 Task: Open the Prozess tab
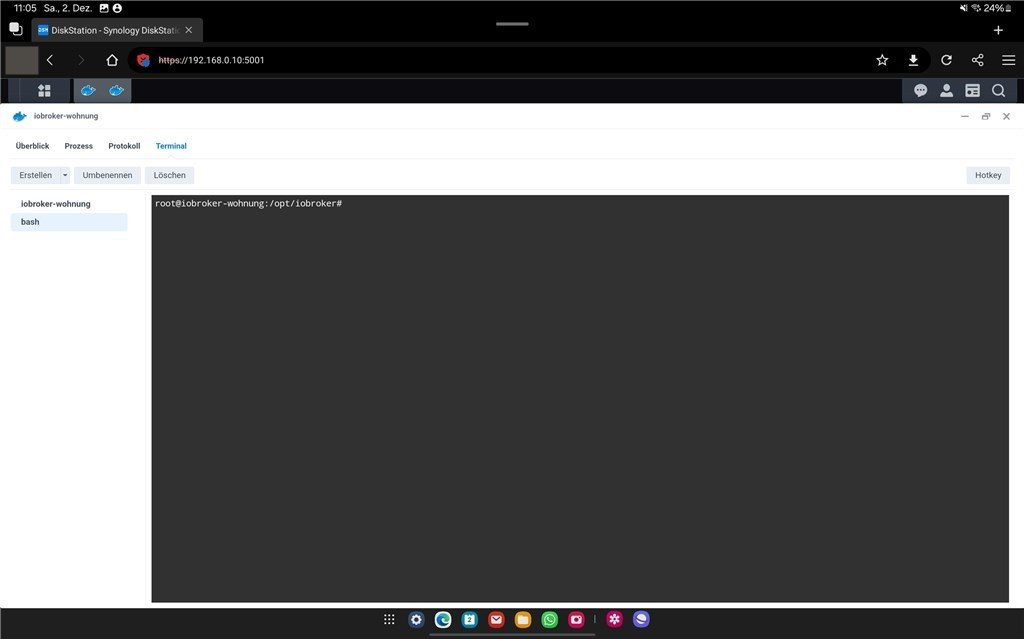[79, 146]
